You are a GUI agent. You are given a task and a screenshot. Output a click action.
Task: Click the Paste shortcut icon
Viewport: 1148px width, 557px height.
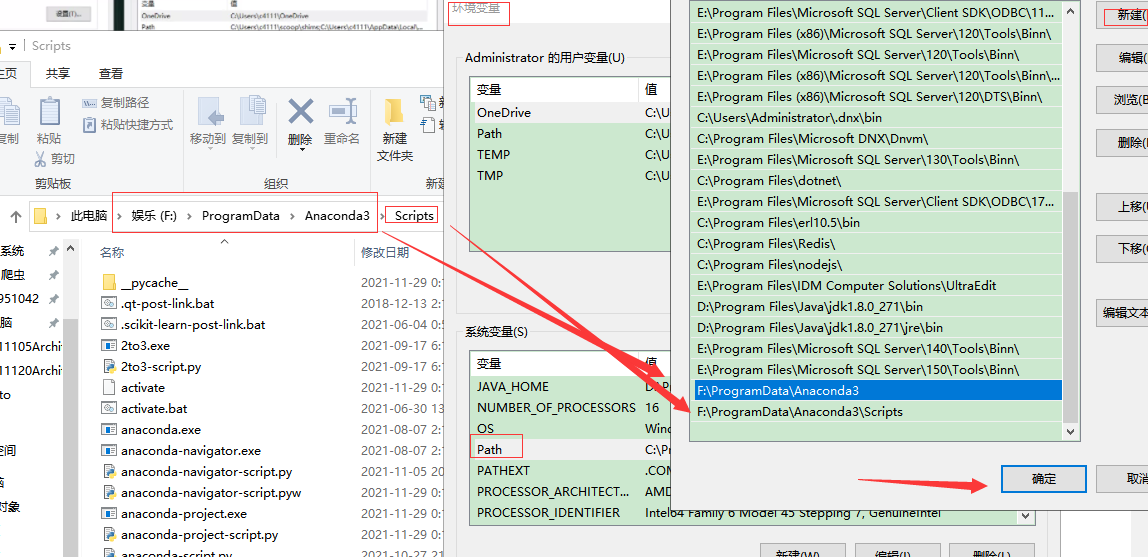89,124
